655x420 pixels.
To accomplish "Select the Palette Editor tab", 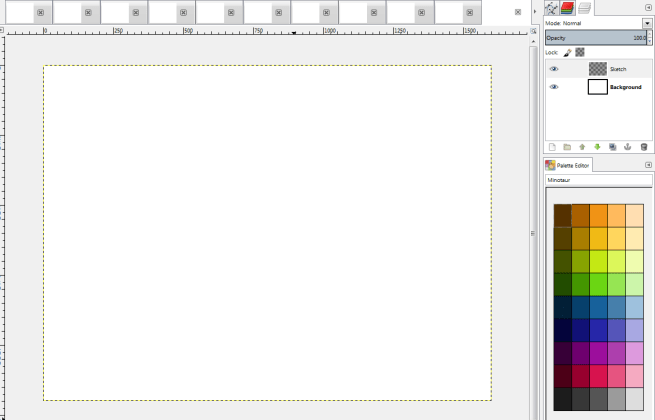I will [x=568, y=165].
